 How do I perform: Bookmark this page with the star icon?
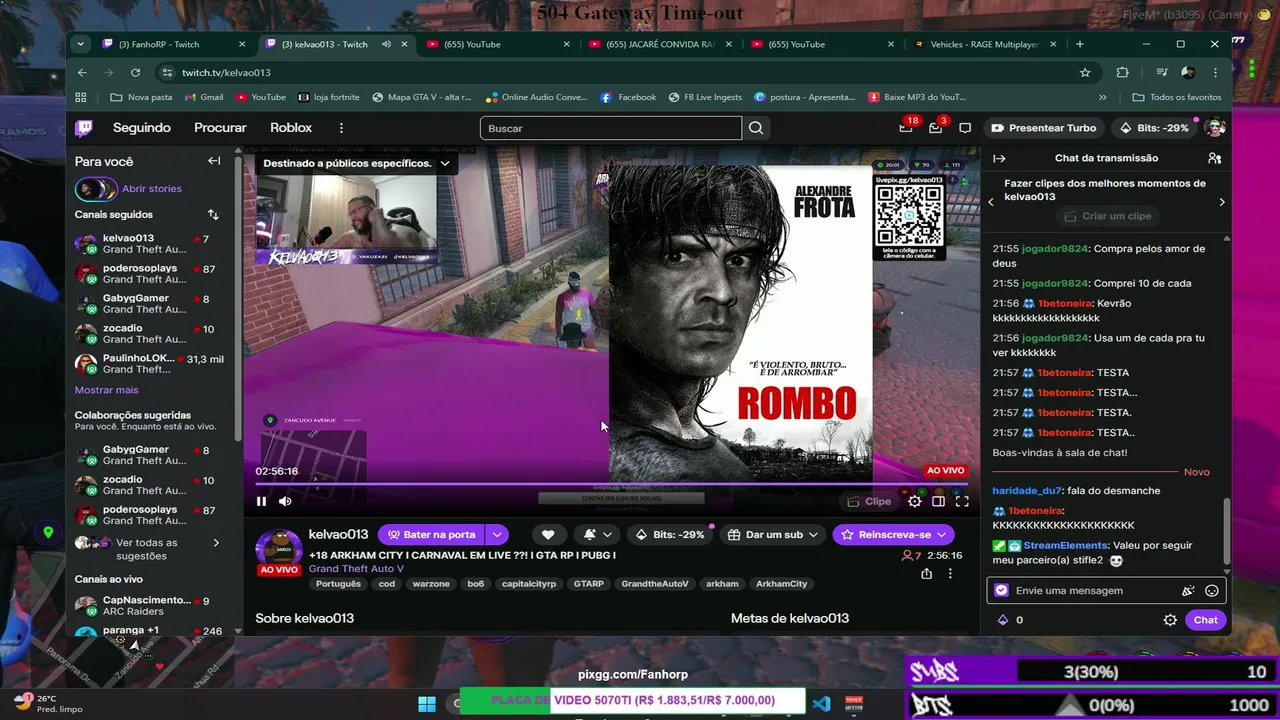point(1085,73)
